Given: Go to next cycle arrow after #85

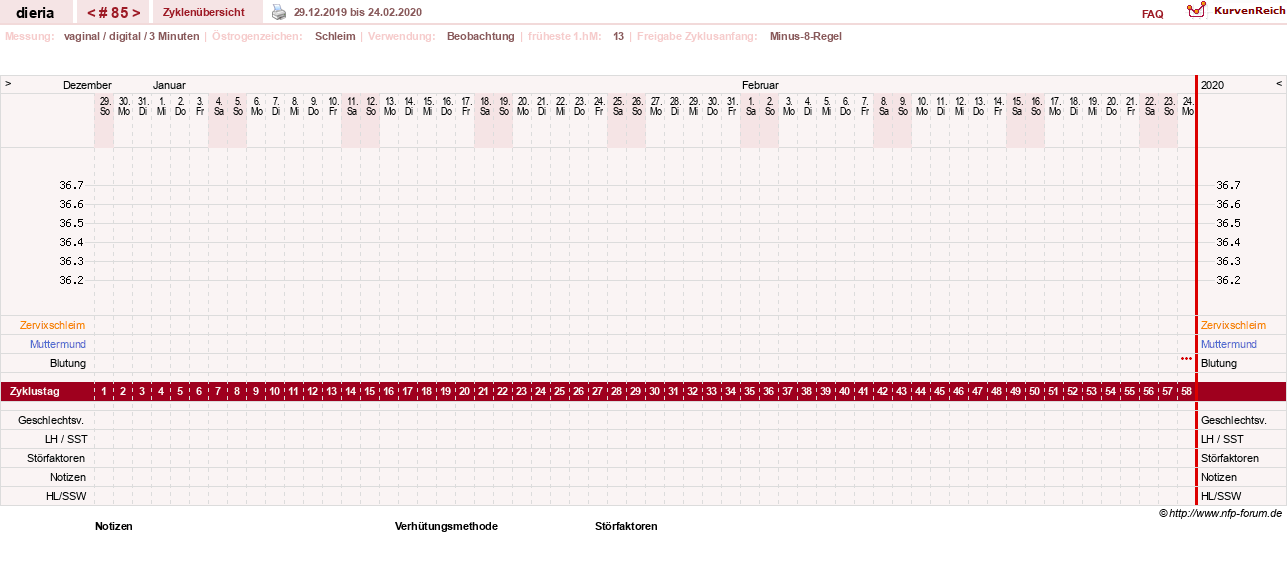Looking at the screenshot, I should pos(135,13).
